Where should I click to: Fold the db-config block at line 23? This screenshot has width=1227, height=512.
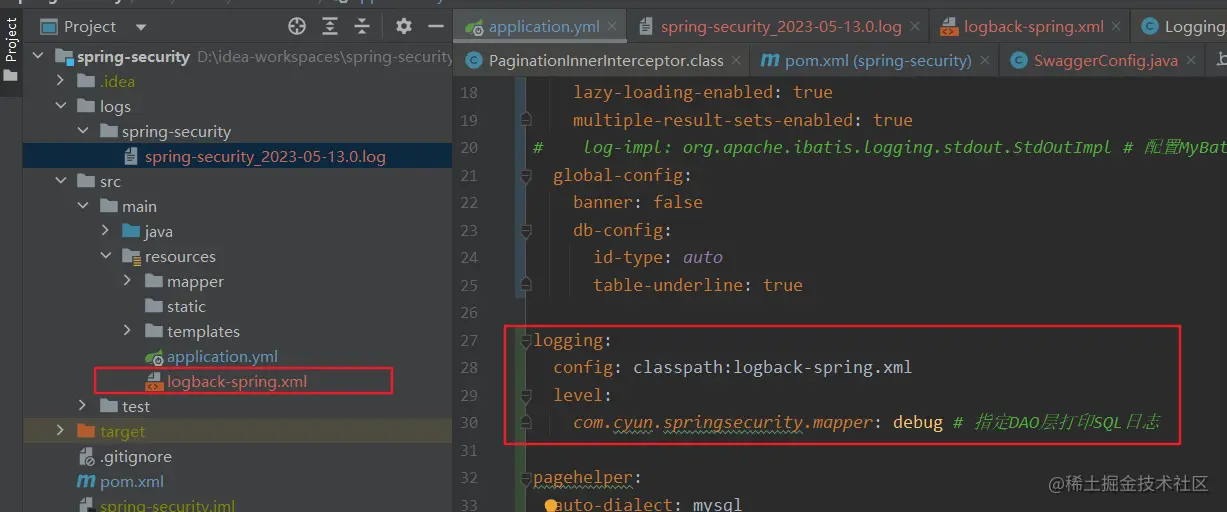click(x=526, y=230)
